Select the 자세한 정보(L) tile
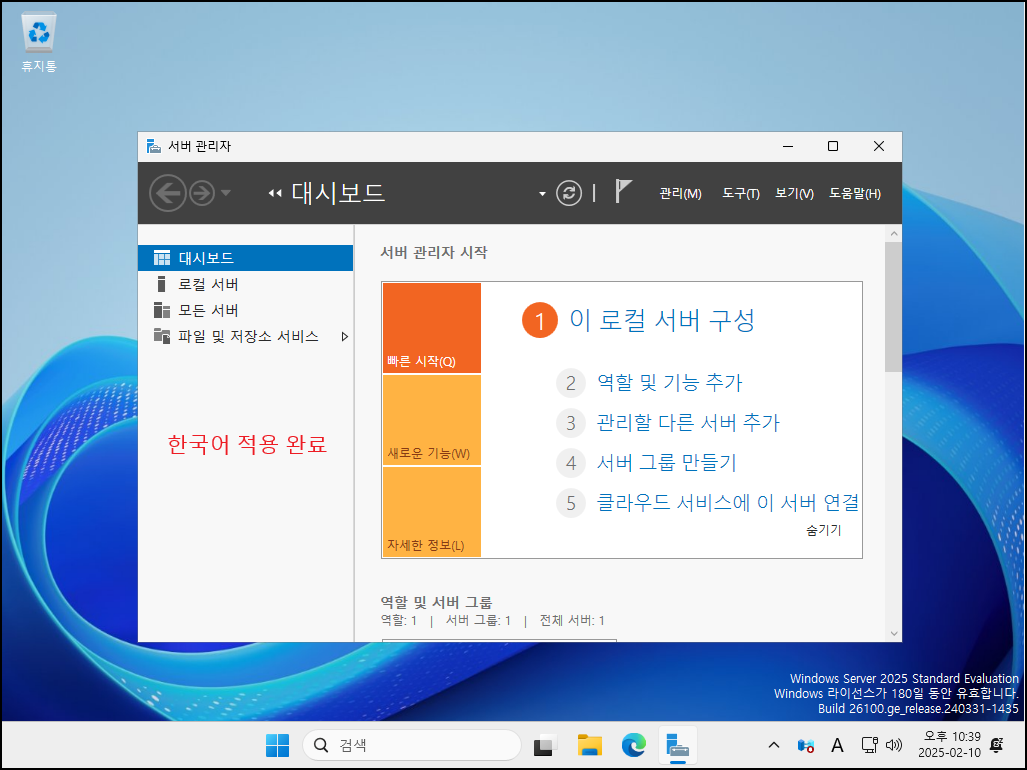Screen dimensions: 1027x770 tap(432, 512)
